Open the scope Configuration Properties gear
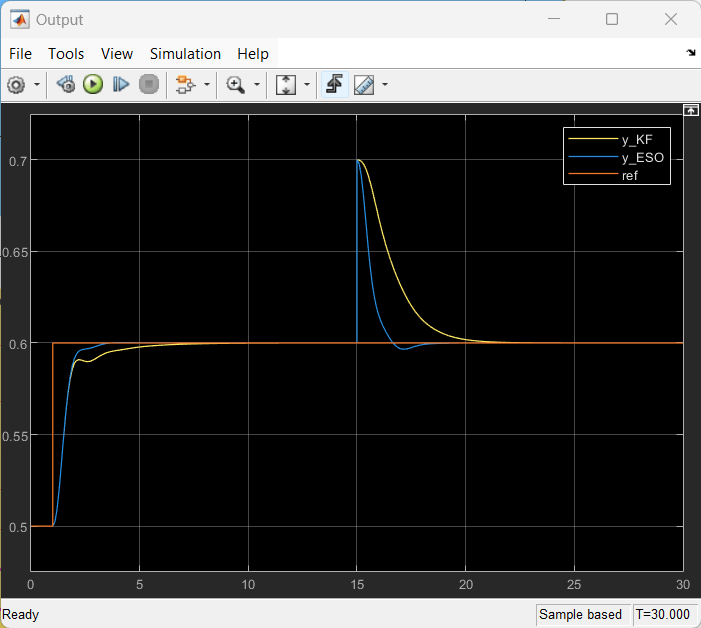 pyautogui.click(x=16, y=85)
